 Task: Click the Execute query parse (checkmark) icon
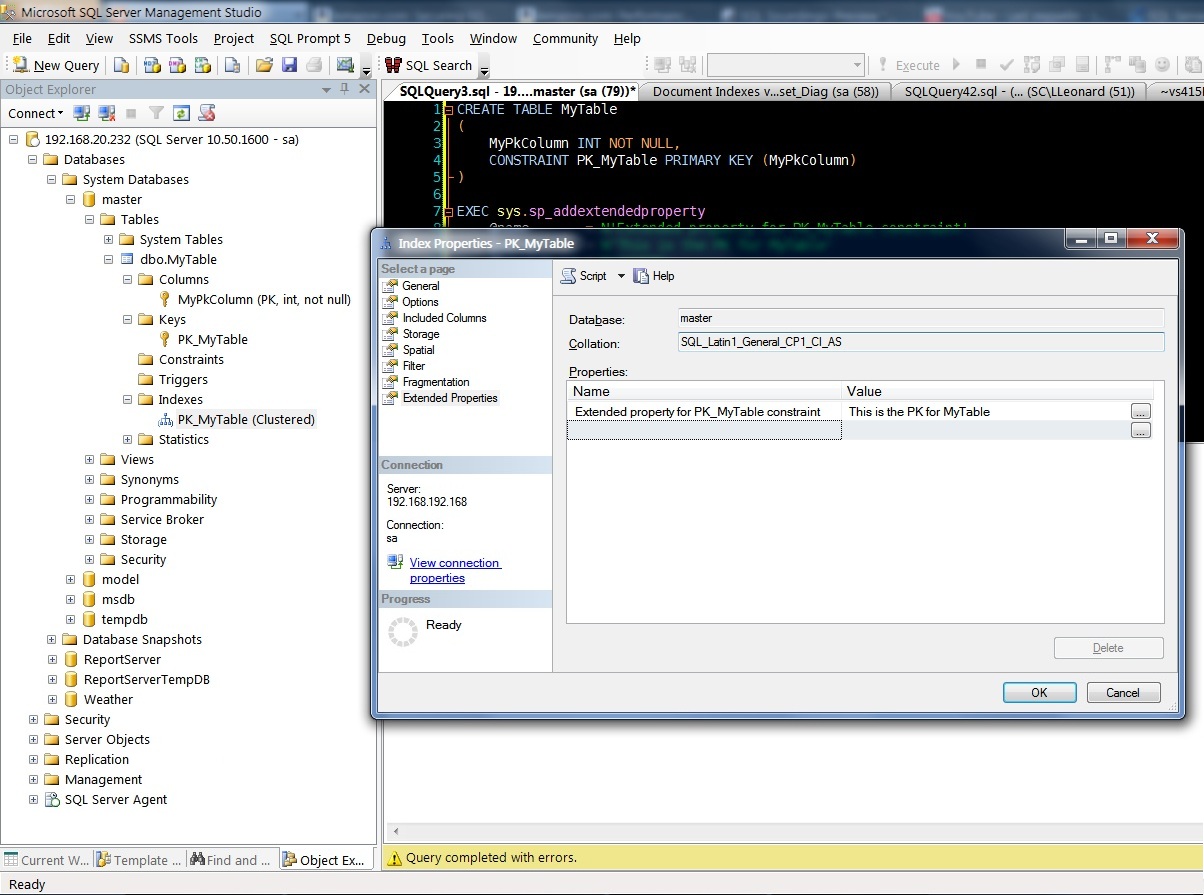click(x=1006, y=65)
